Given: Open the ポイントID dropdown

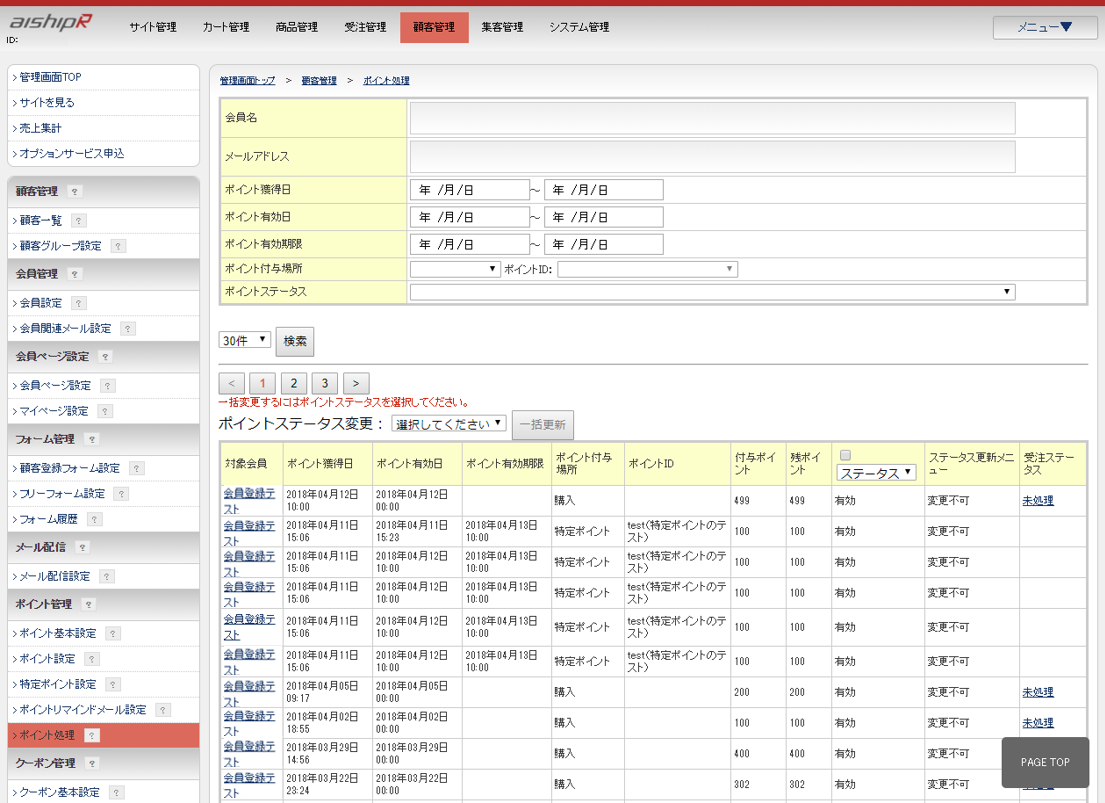Looking at the screenshot, I should pyautogui.click(x=647, y=269).
